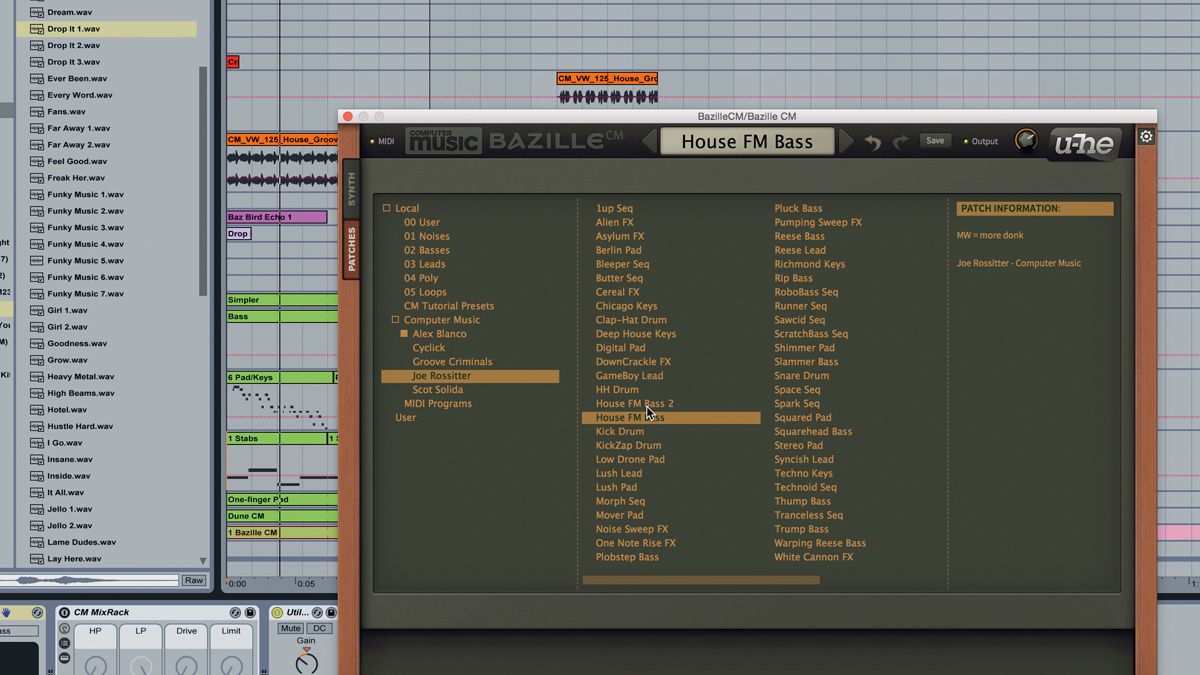Click the Save button in Bazille

[935, 140]
